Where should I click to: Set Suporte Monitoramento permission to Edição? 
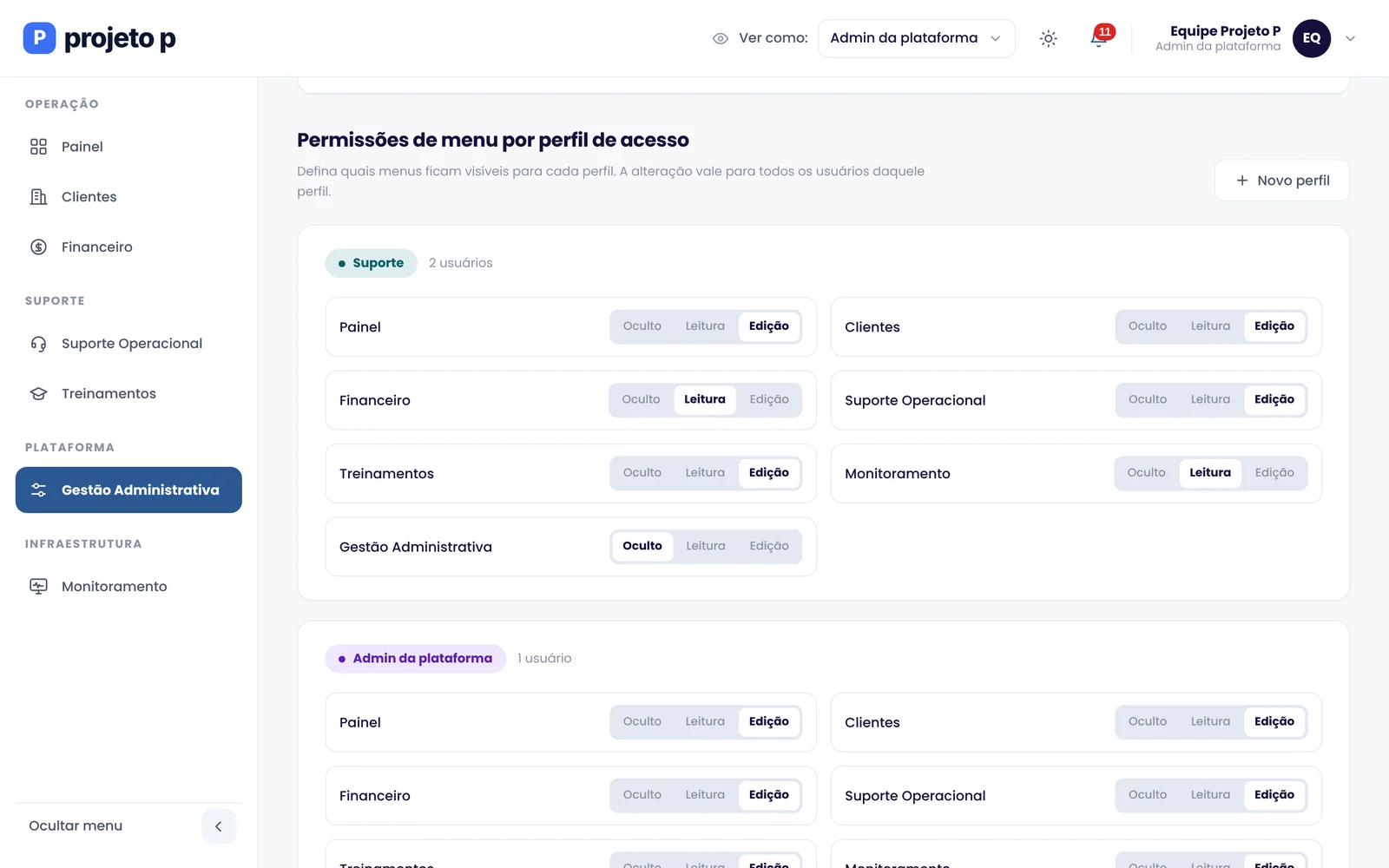(1274, 473)
